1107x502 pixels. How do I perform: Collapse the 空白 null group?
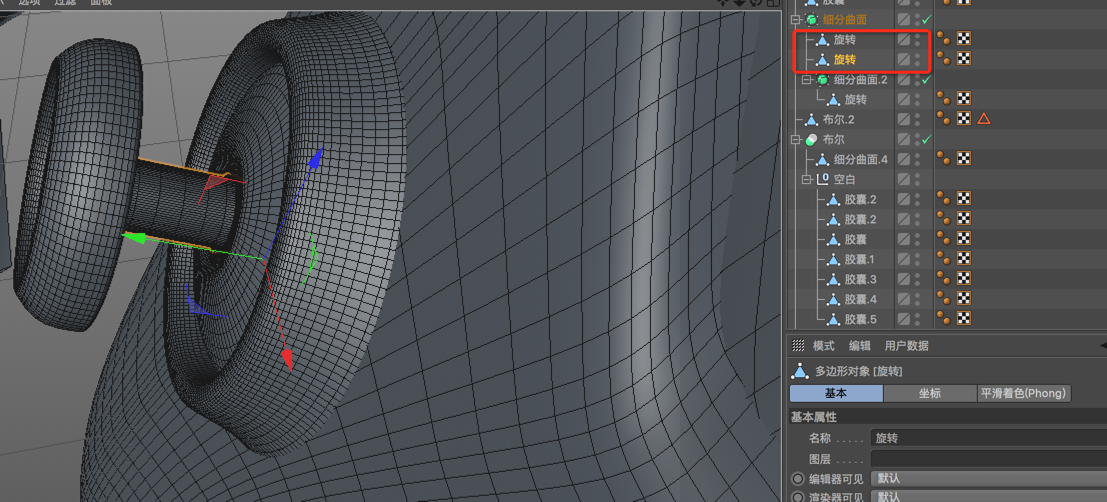[808, 179]
